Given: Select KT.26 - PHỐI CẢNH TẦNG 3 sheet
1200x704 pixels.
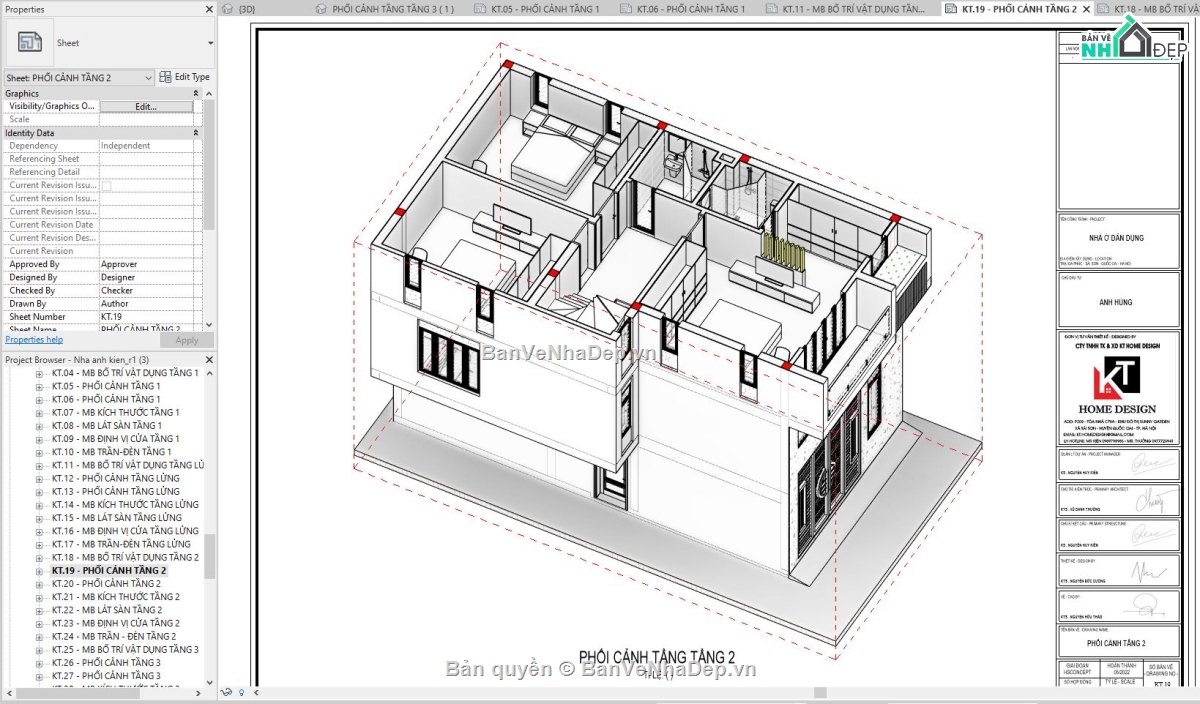Looking at the screenshot, I should coord(106,663).
